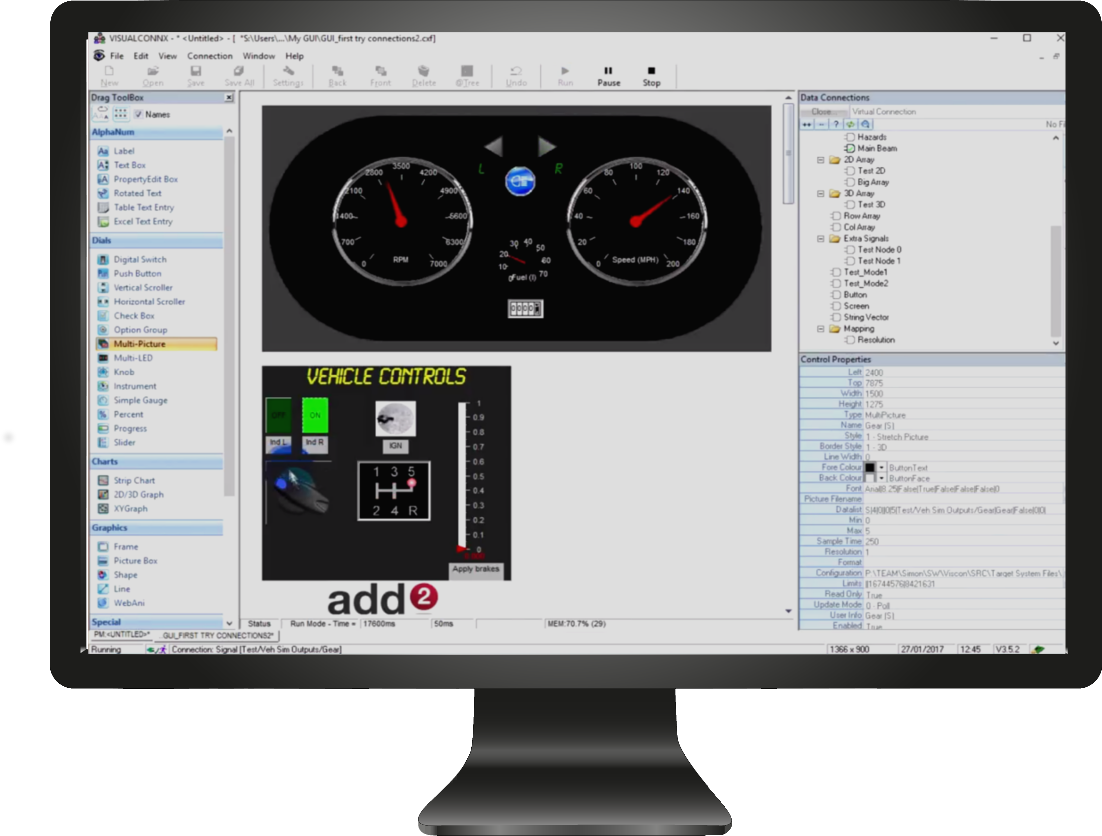Select the Multi-Picture tool in Dials

139,342
